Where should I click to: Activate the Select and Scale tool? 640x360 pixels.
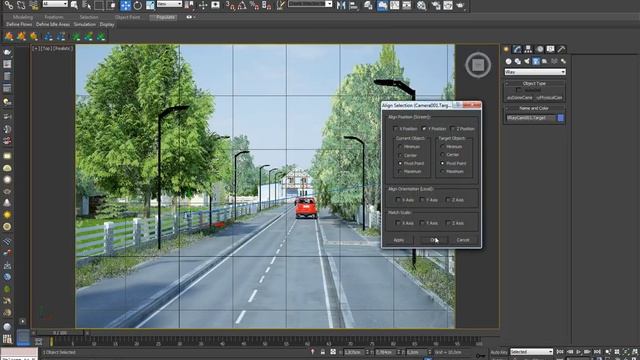pos(150,5)
